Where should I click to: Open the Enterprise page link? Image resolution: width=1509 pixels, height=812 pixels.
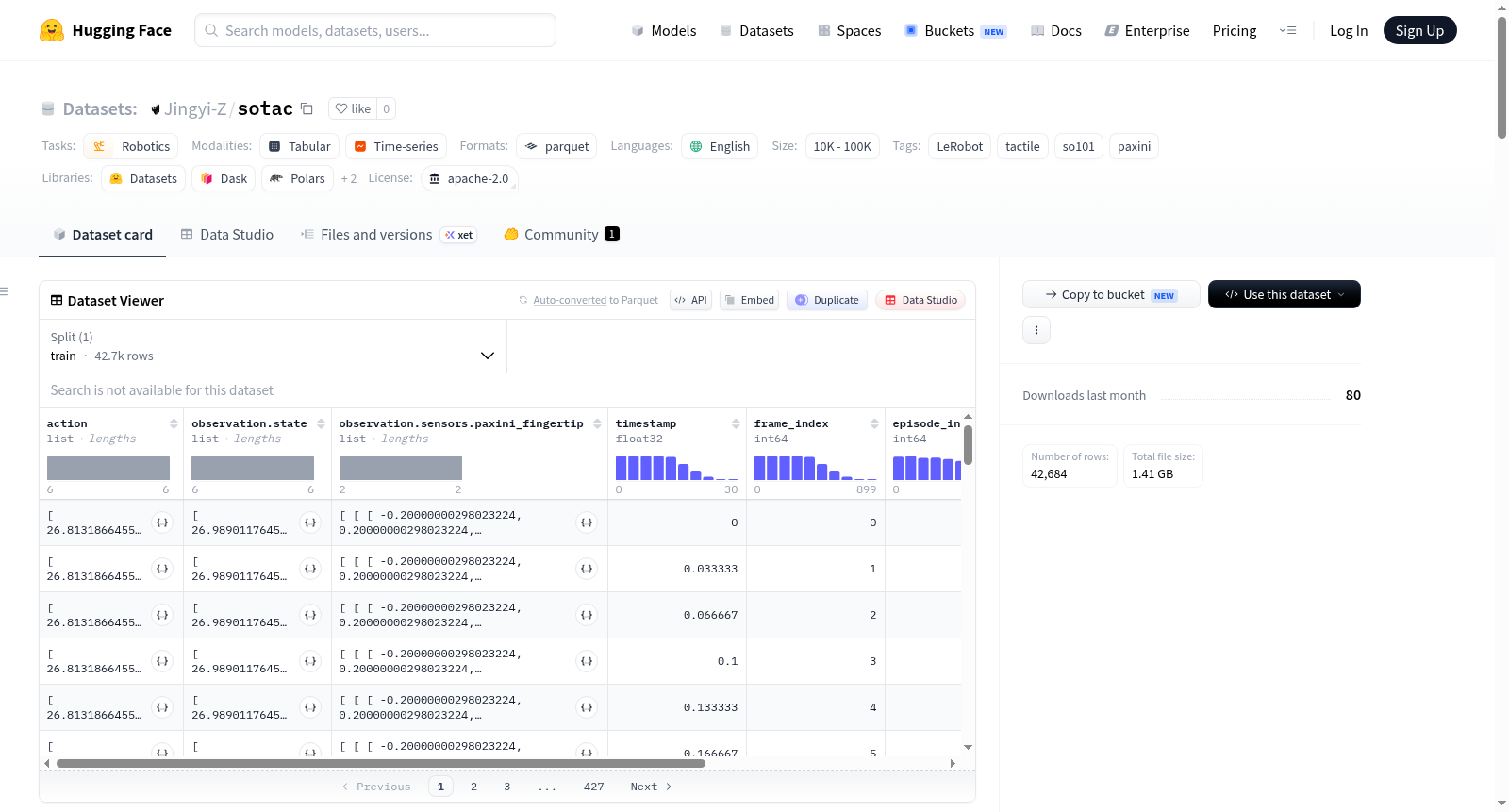pyautogui.click(x=1147, y=30)
